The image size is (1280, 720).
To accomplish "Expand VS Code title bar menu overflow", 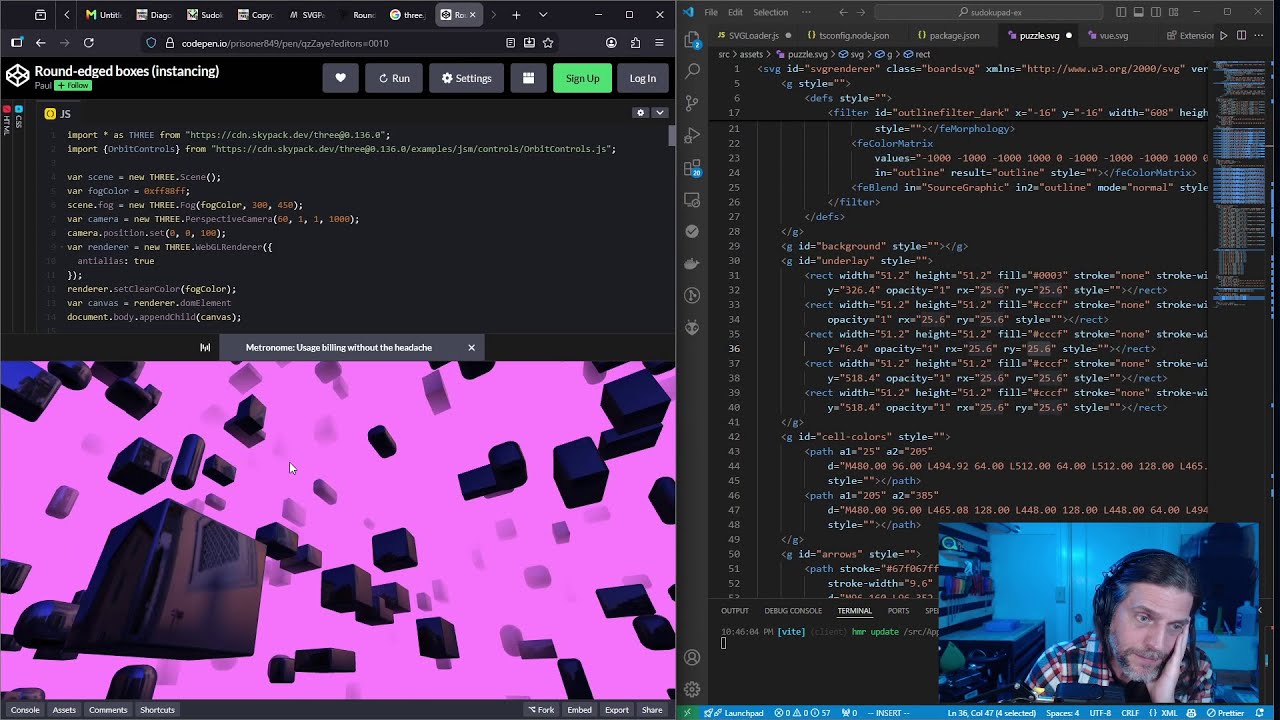I will [x=805, y=12].
